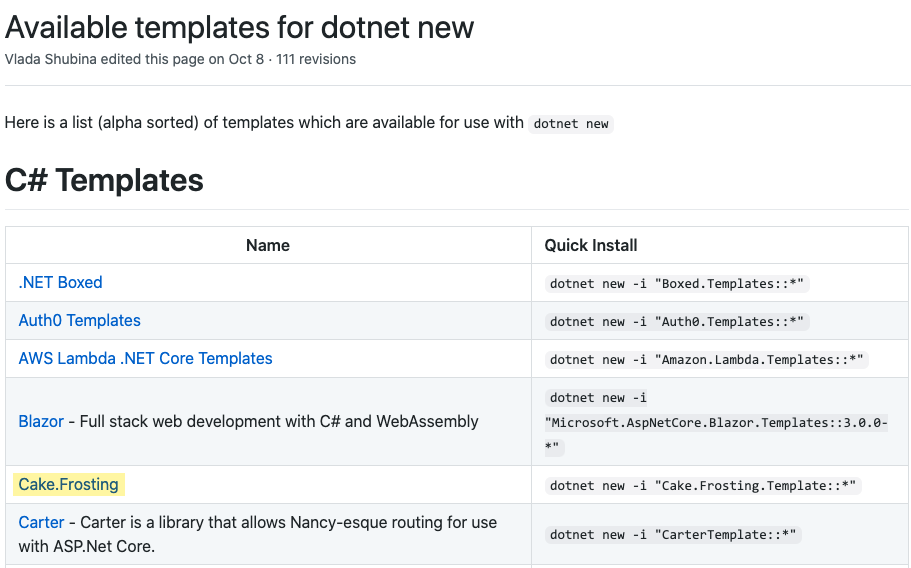
Task: Click the CarterTemplate install command
Action: click(x=673, y=534)
